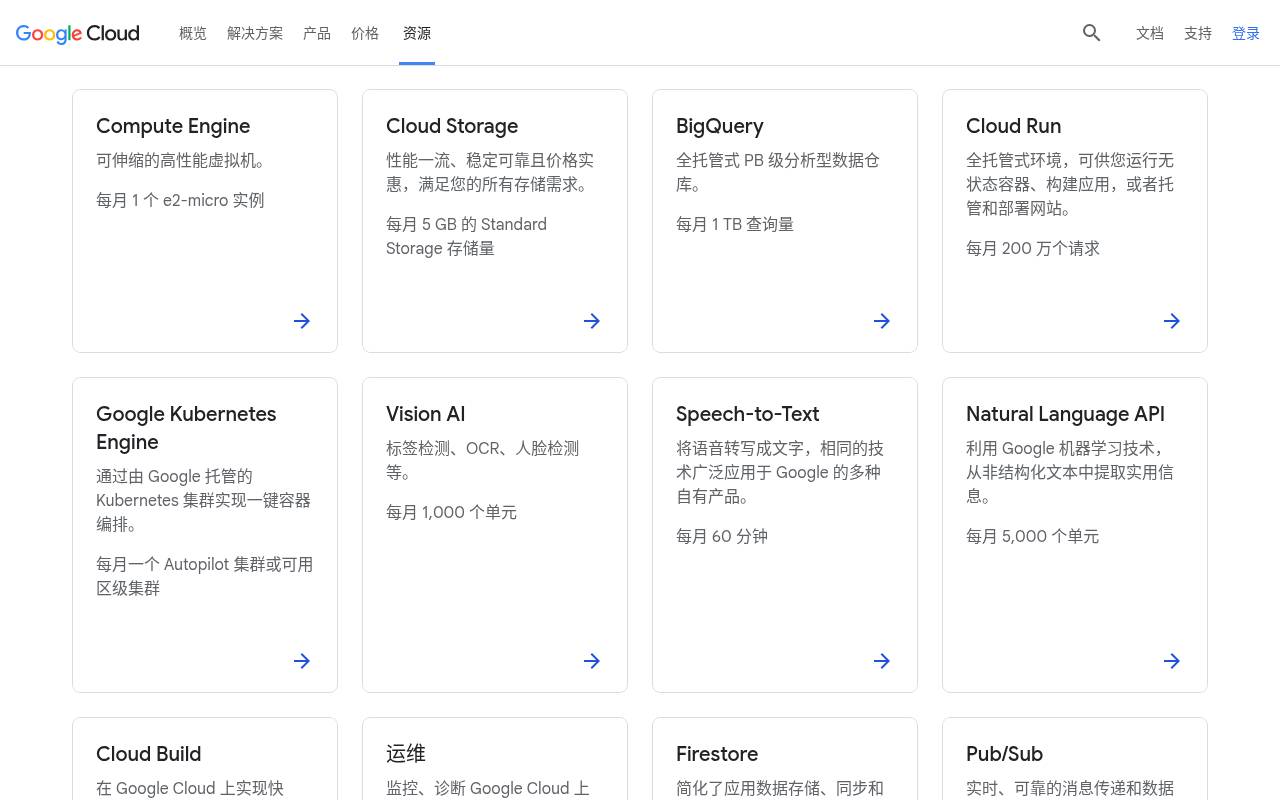Open Google Kubernetes Engine heading

coord(186,428)
